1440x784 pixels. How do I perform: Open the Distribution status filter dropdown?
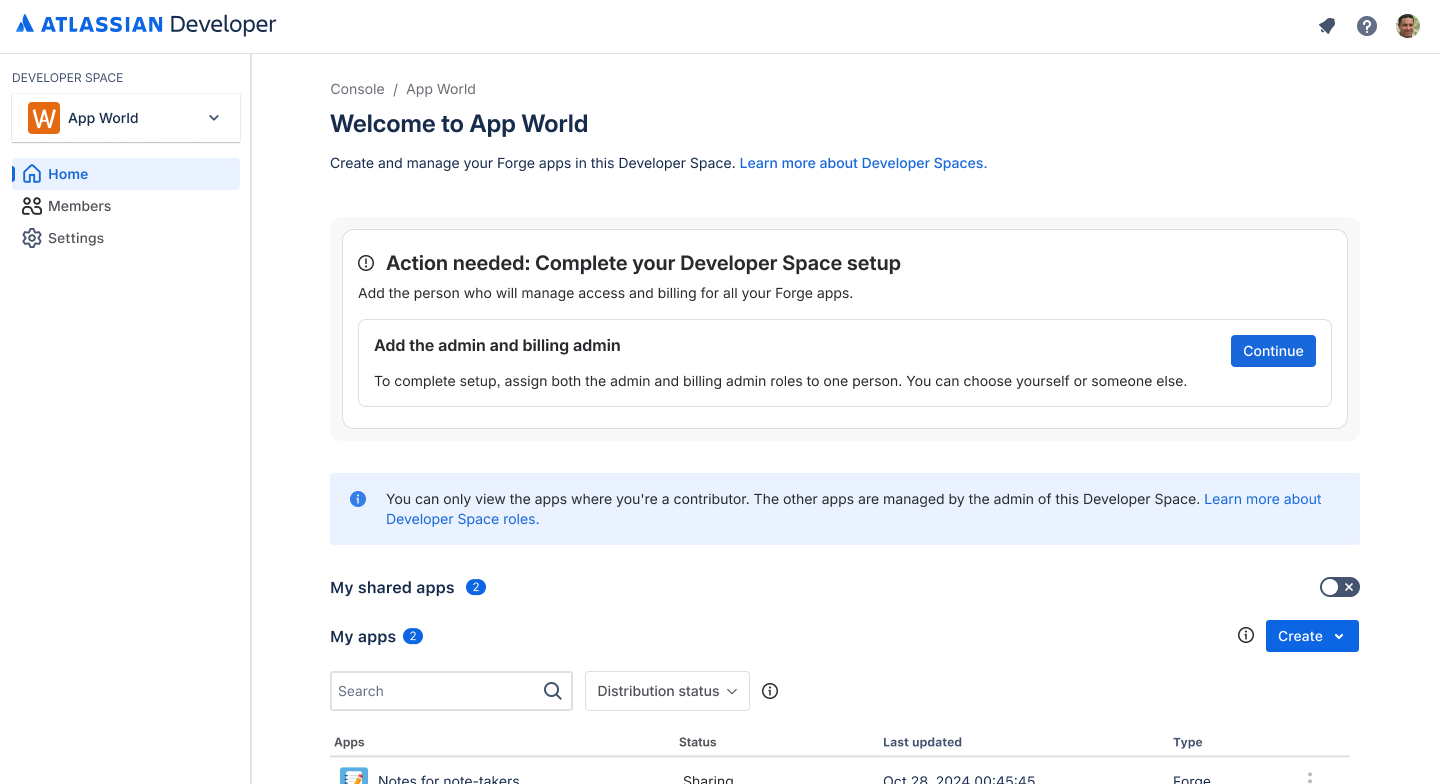click(667, 691)
